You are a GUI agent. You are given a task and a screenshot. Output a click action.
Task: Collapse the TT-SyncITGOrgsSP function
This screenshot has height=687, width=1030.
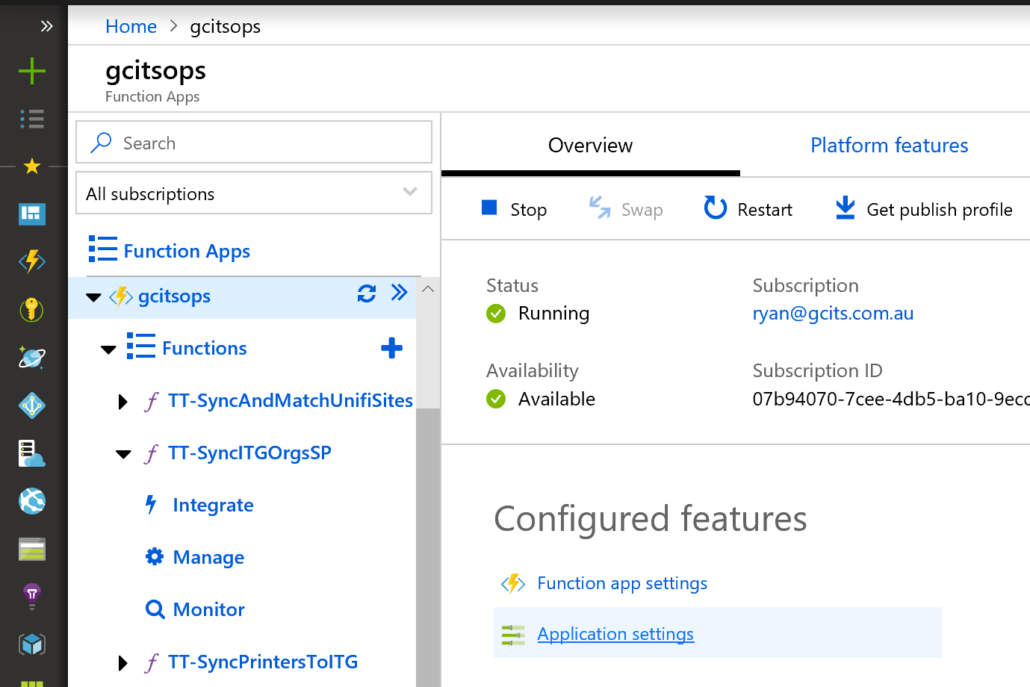click(x=123, y=454)
